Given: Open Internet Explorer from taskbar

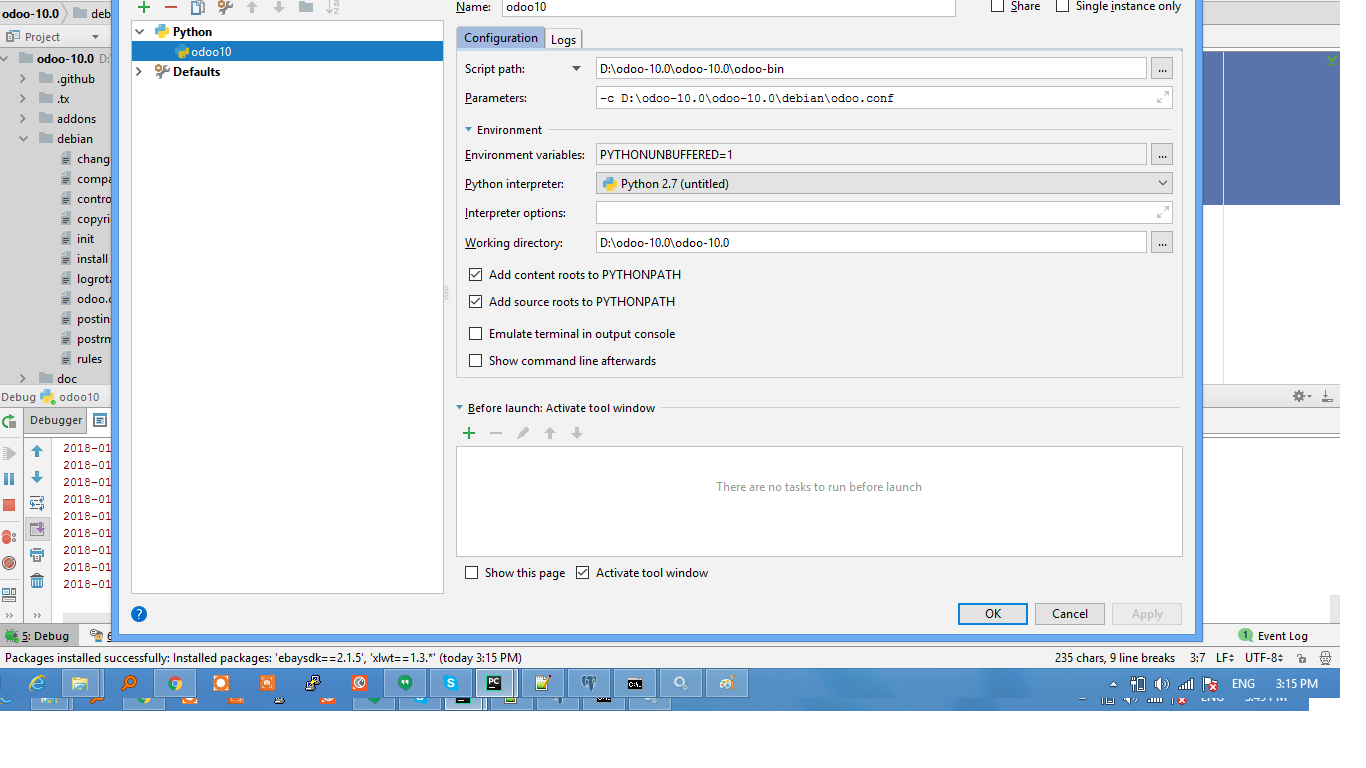Looking at the screenshot, I should pyautogui.click(x=37, y=683).
